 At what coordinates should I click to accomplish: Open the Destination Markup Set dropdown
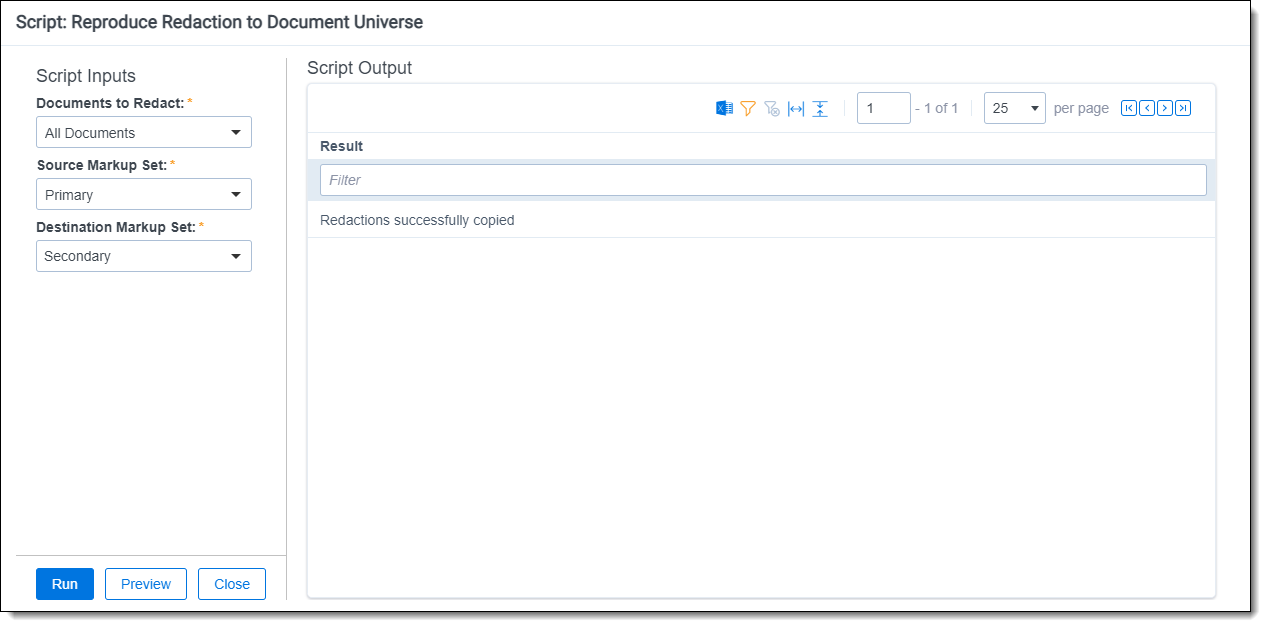pos(144,257)
